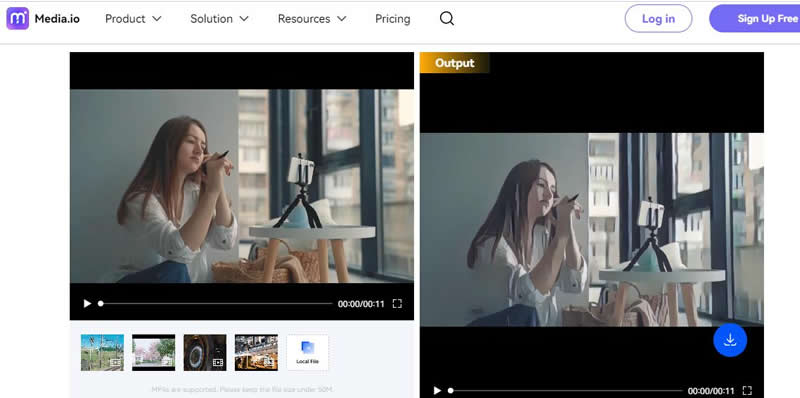Select the fourth street sample thumbnail
This screenshot has height=398, width=800.
[256, 352]
